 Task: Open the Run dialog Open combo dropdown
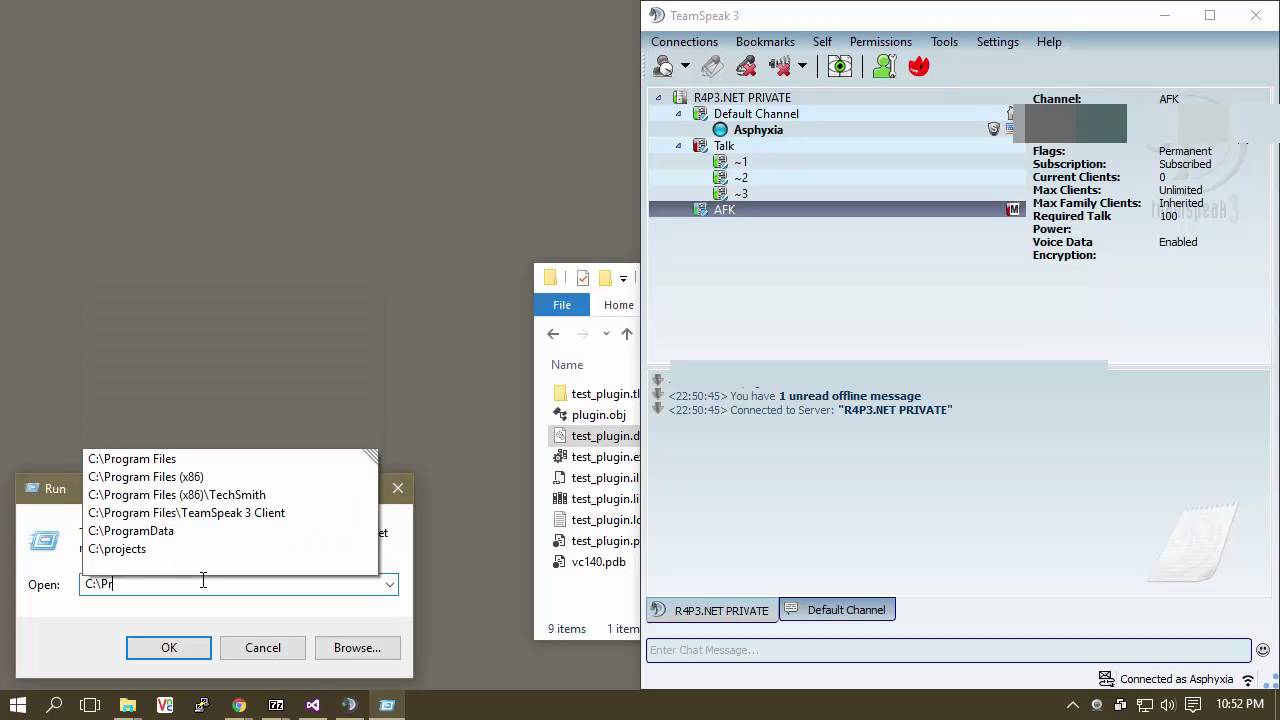pyautogui.click(x=389, y=584)
